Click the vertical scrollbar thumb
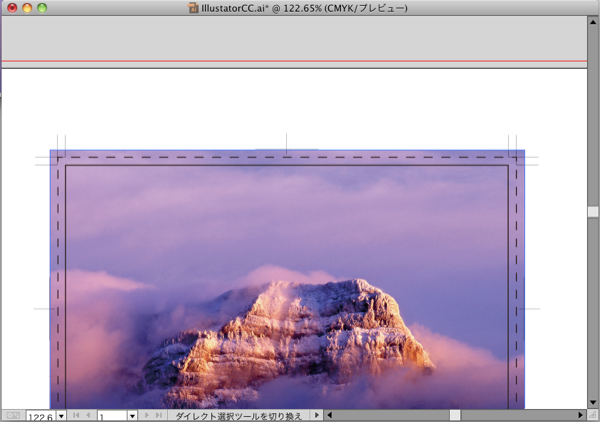600x422 pixels. click(x=593, y=212)
